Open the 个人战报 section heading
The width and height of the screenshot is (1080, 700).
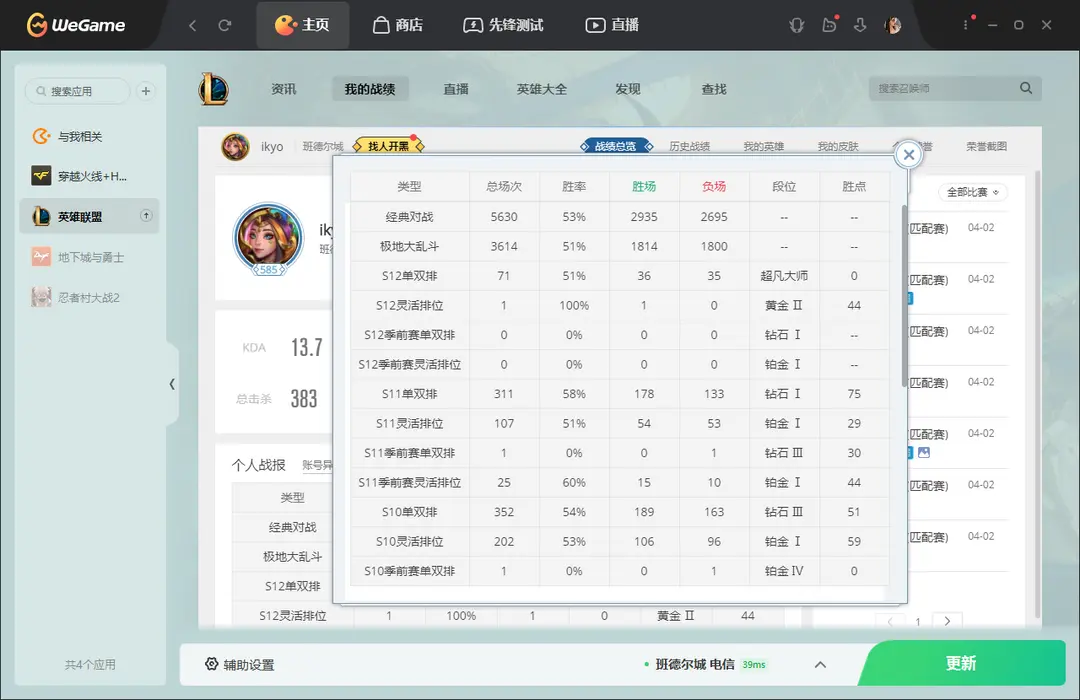258,465
